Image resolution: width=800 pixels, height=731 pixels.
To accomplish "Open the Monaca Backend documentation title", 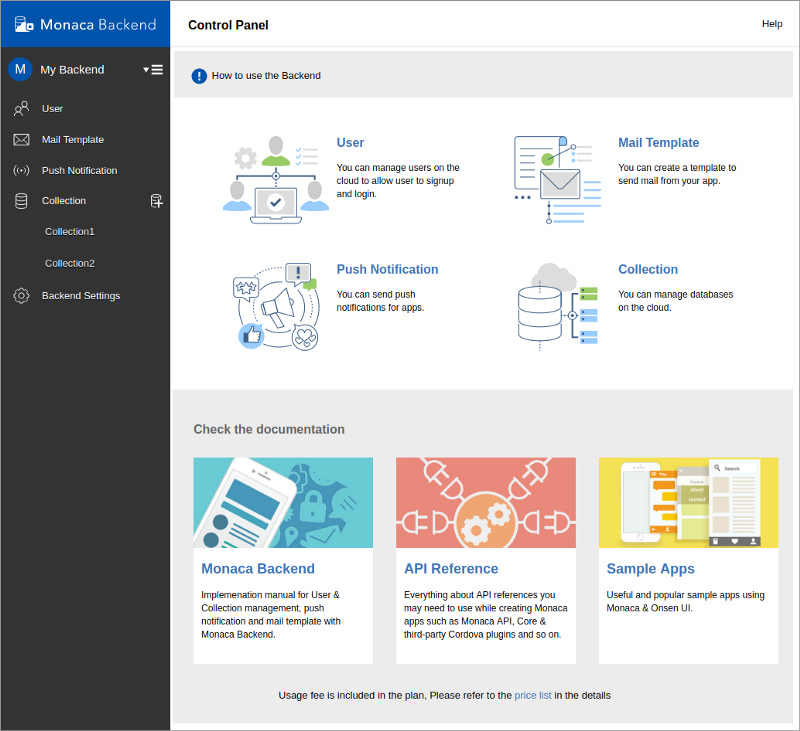I will click(x=258, y=569).
